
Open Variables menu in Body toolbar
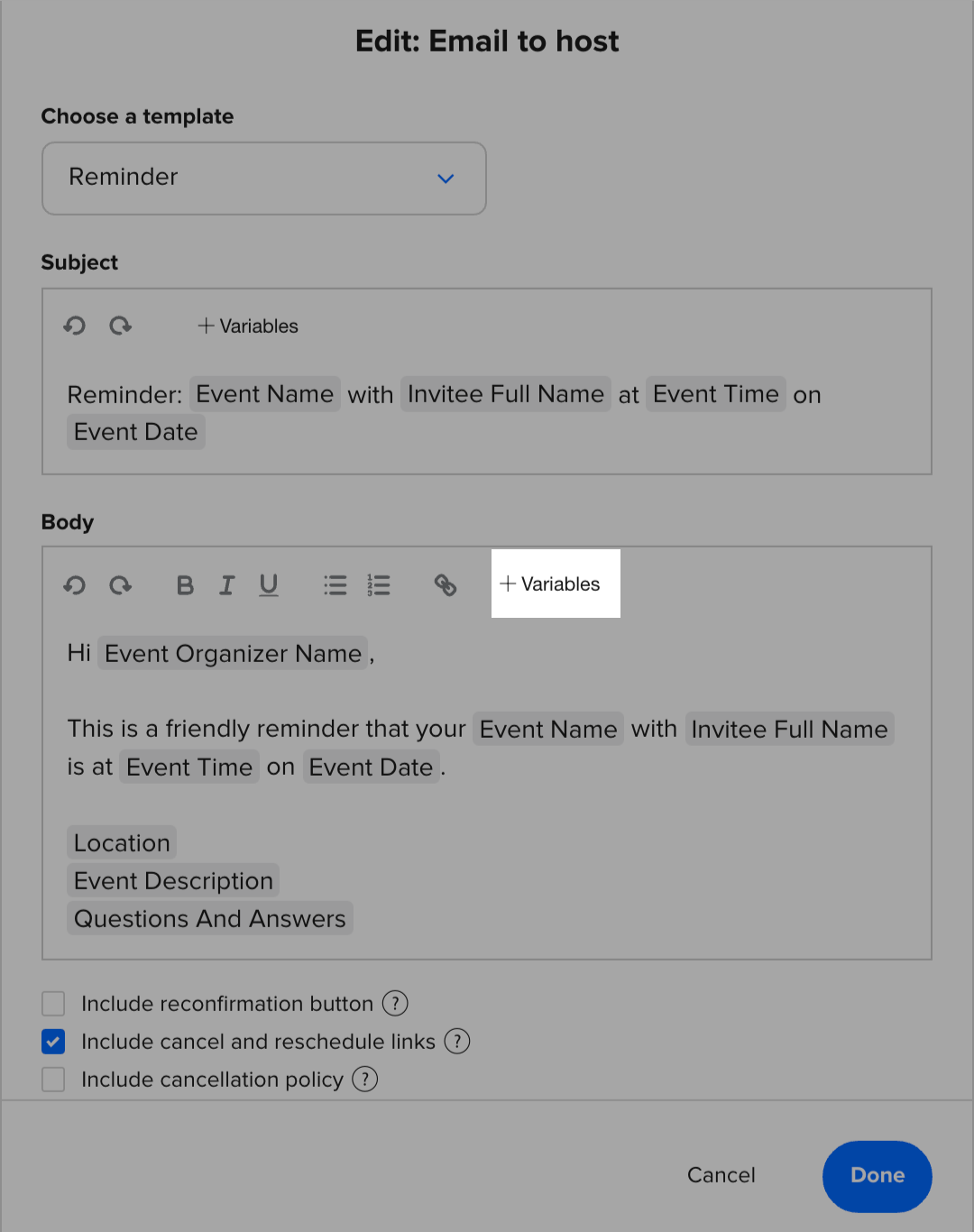pyautogui.click(x=551, y=584)
